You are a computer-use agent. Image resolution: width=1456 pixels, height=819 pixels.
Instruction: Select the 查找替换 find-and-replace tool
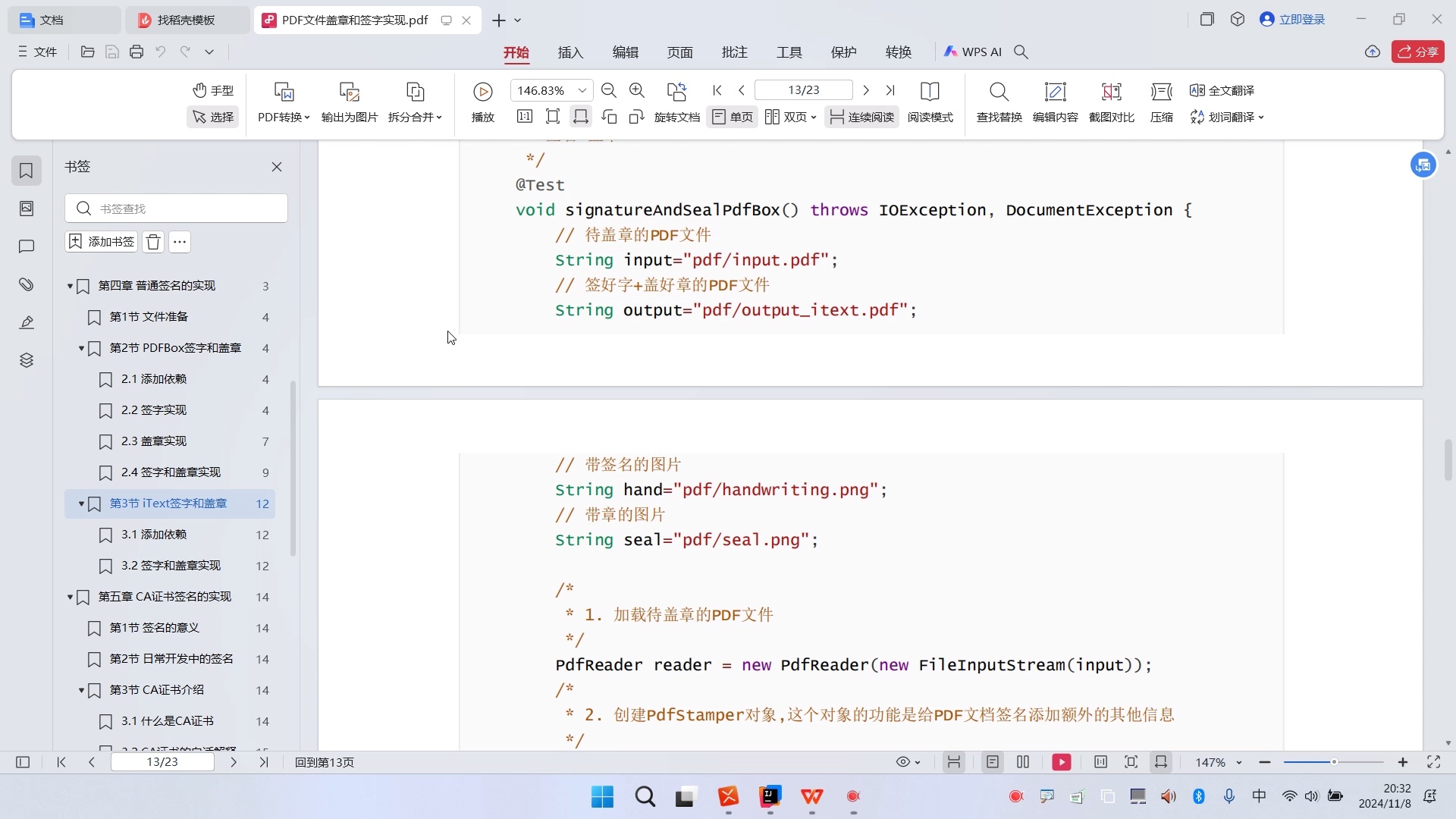pos(999,102)
